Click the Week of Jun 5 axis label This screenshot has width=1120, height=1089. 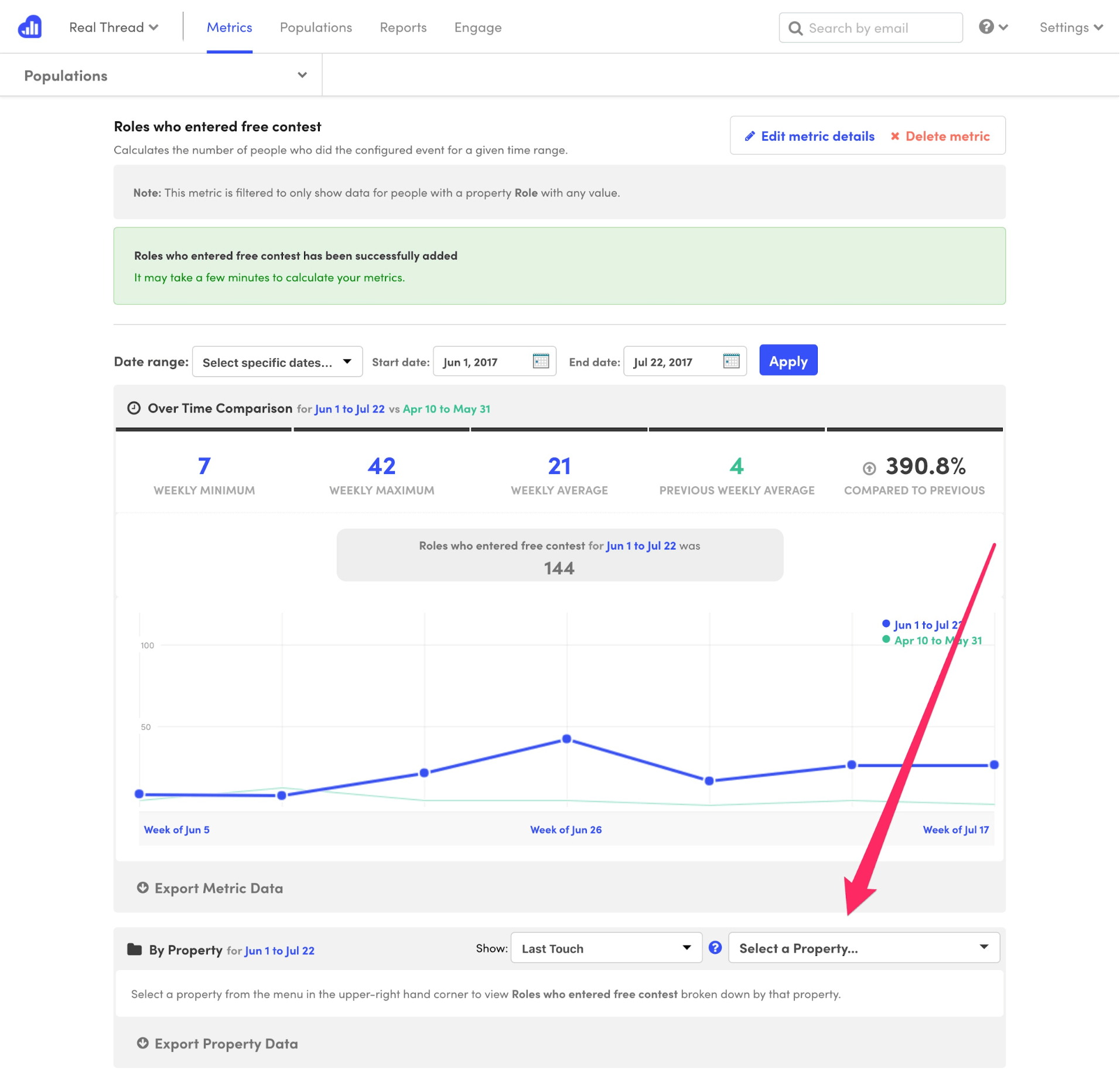coord(176,830)
